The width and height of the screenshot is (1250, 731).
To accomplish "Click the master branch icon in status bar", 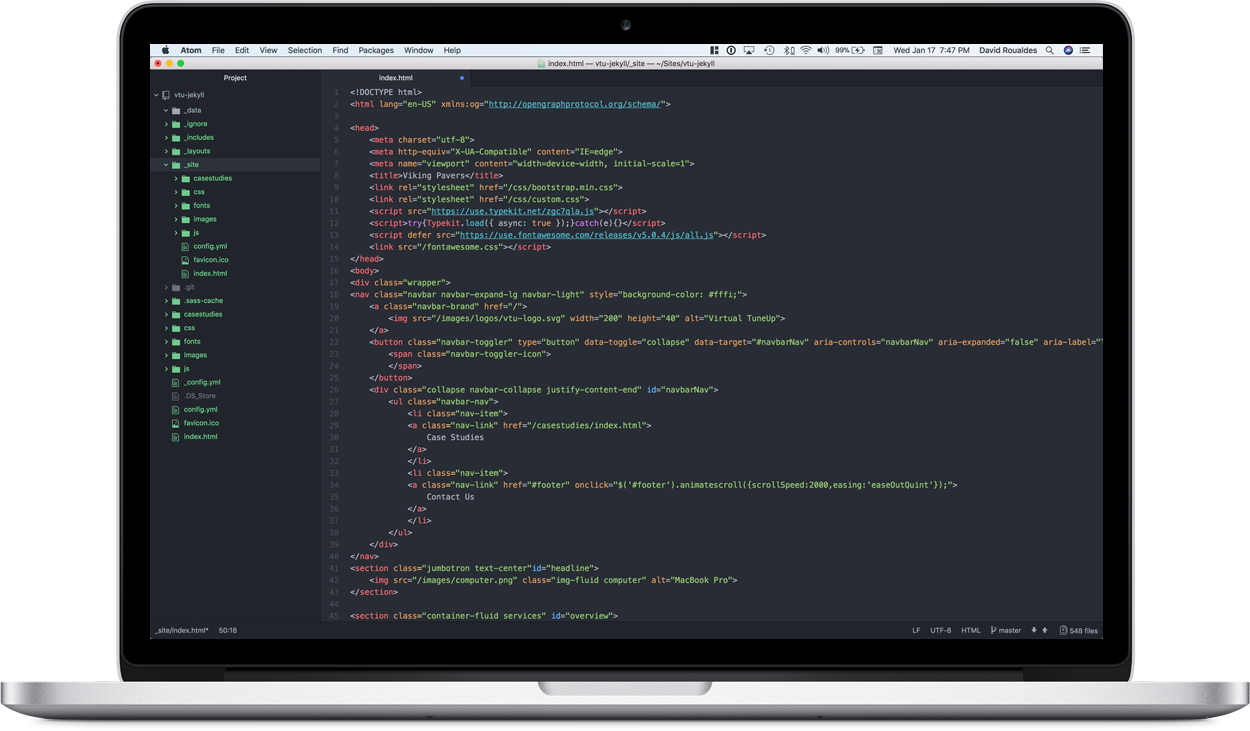I will point(993,630).
